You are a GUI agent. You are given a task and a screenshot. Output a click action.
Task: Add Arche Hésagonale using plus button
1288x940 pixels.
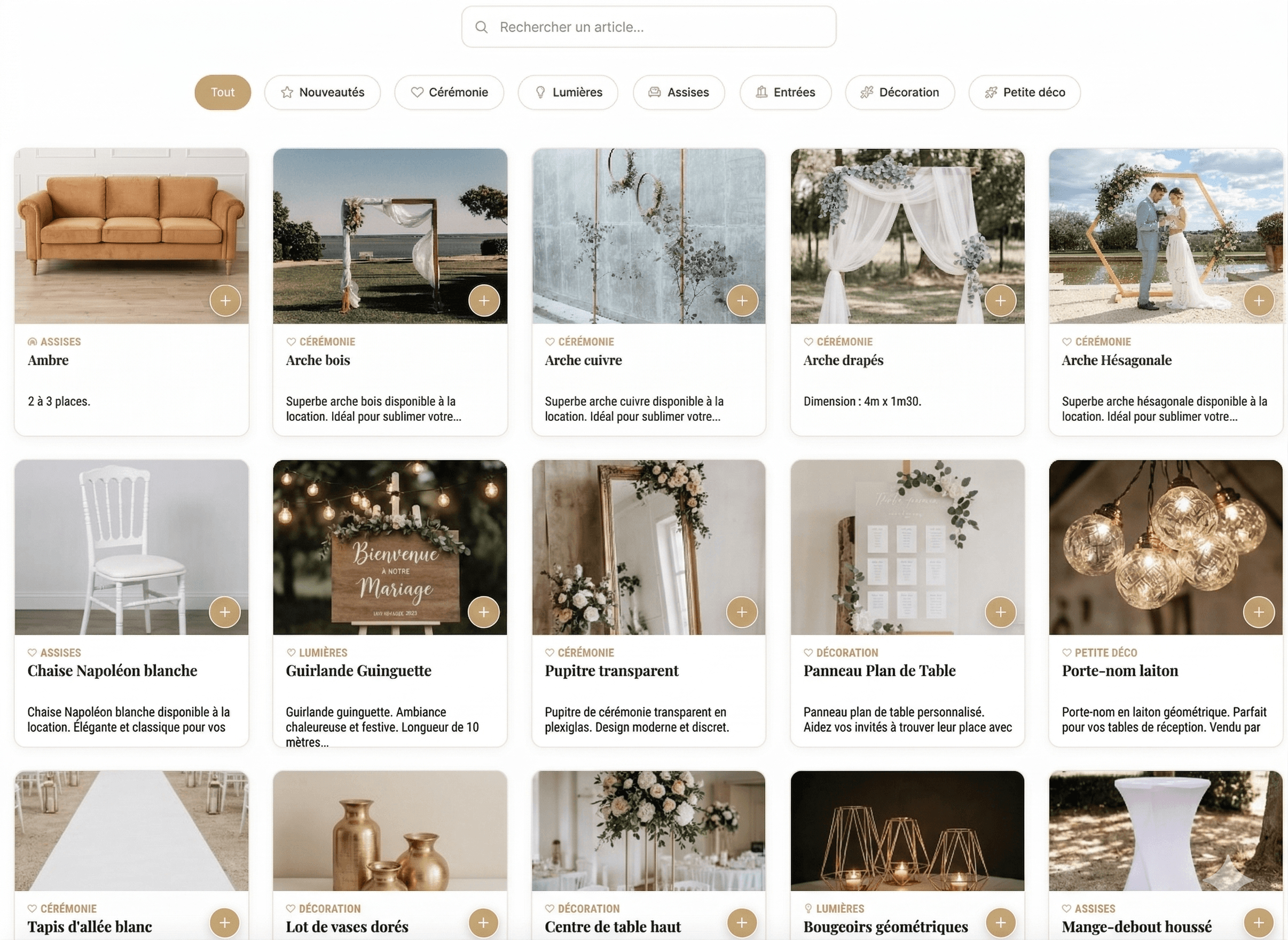(x=1259, y=301)
